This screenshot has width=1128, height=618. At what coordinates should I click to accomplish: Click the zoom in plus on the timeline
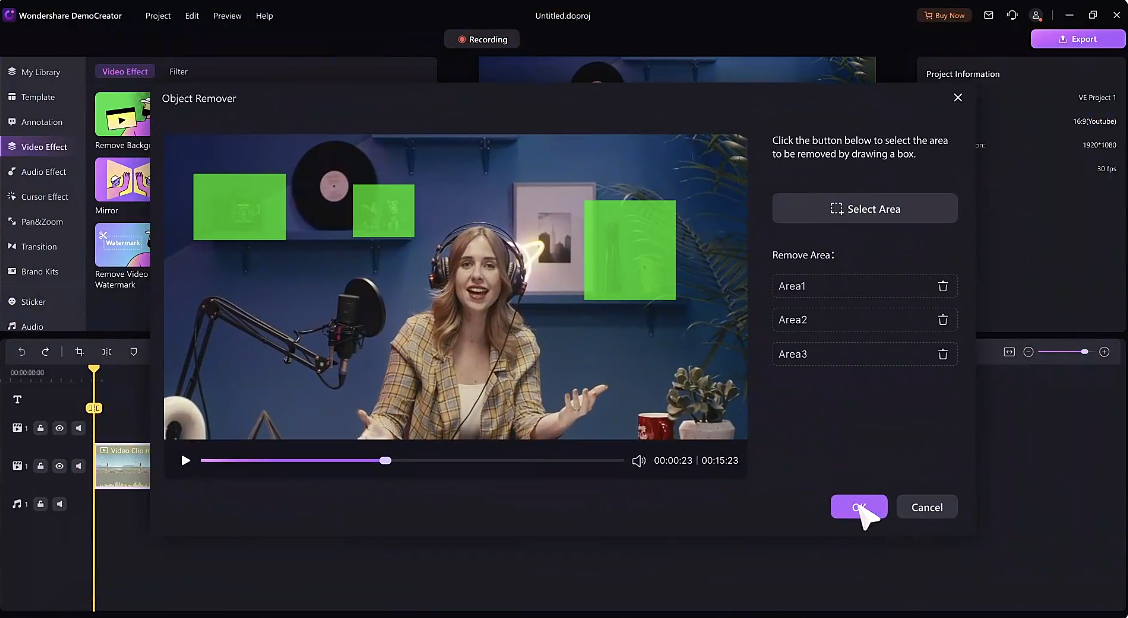(x=1104, y=352)
